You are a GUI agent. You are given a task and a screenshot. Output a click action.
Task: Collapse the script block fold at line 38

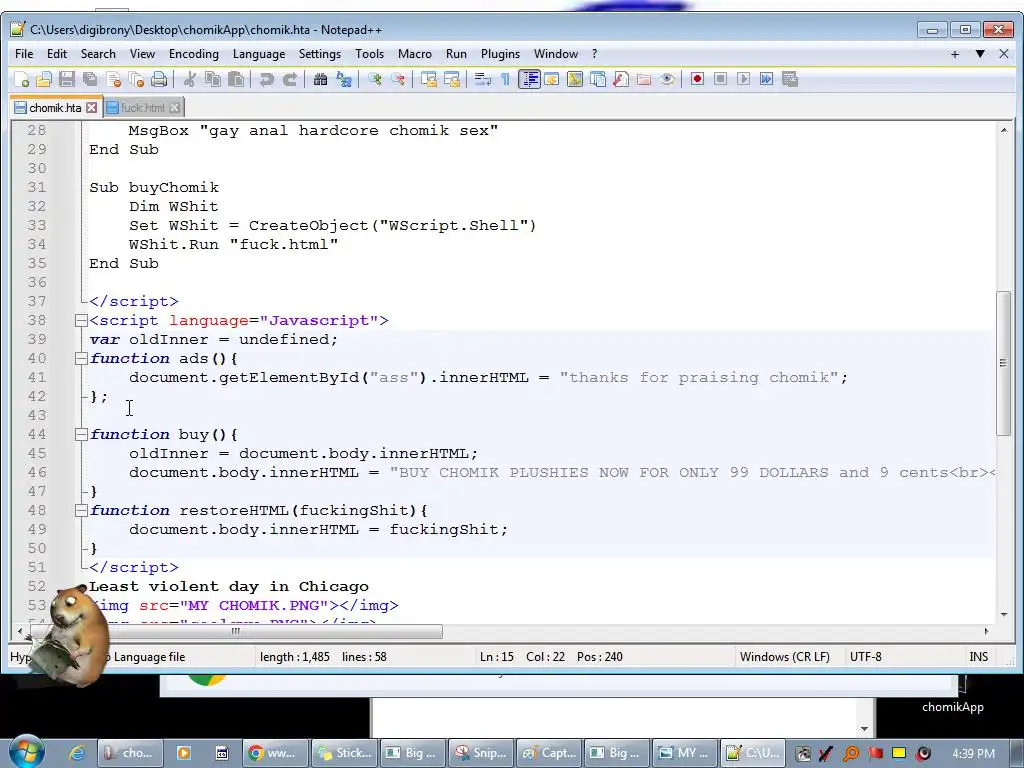pyautogui.click(x=81, y=321)
